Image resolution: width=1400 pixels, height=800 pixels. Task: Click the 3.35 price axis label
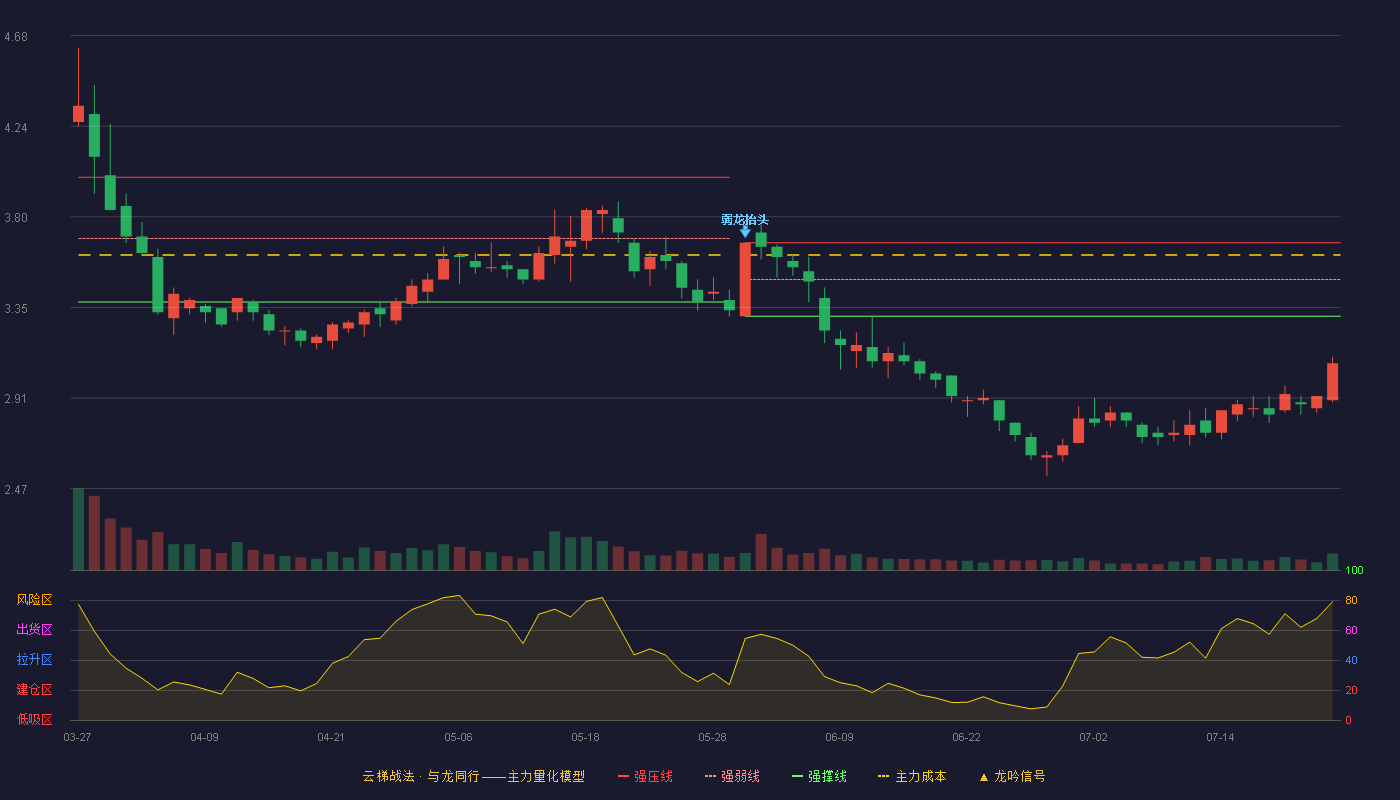click(16, 309)
